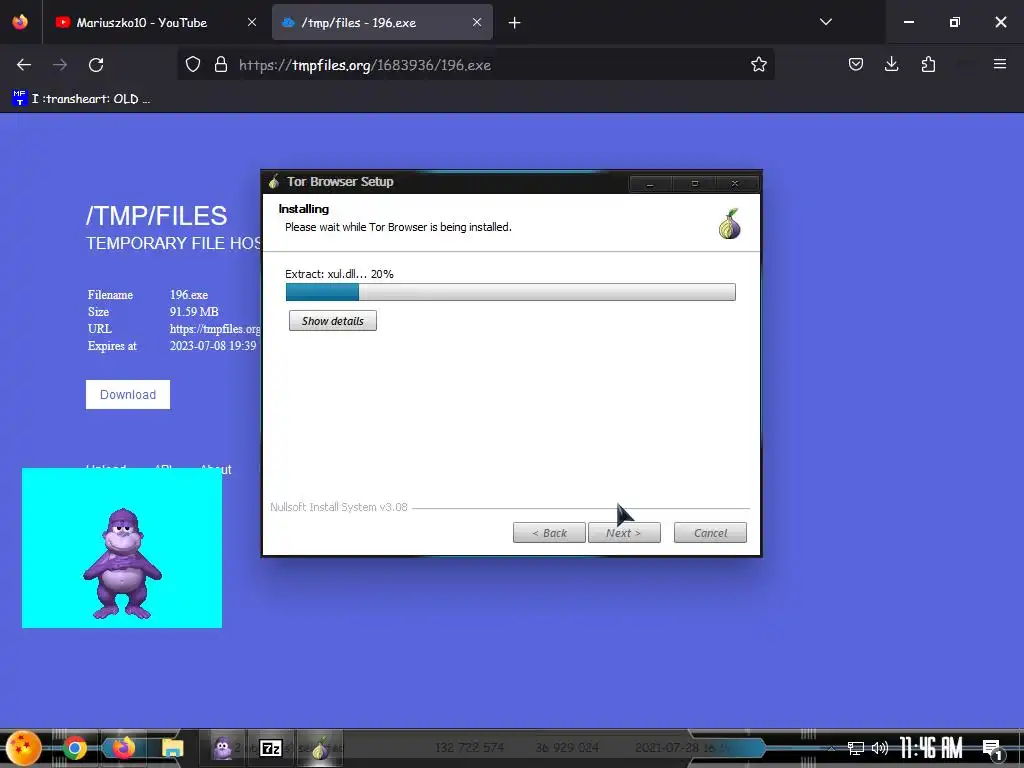The image size is (1024, 768).
Task: Go back to previous page
Action: pos(24,65)
